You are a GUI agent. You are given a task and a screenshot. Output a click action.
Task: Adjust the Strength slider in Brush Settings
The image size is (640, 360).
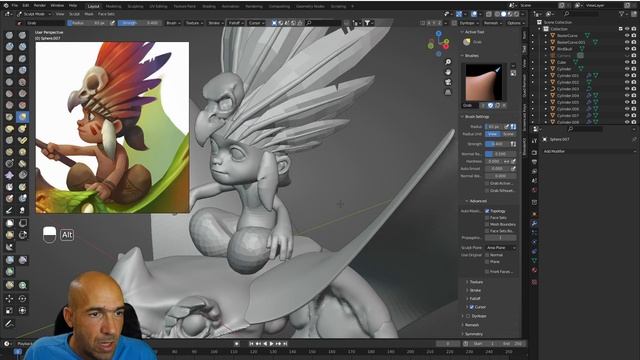click(497, 144)
